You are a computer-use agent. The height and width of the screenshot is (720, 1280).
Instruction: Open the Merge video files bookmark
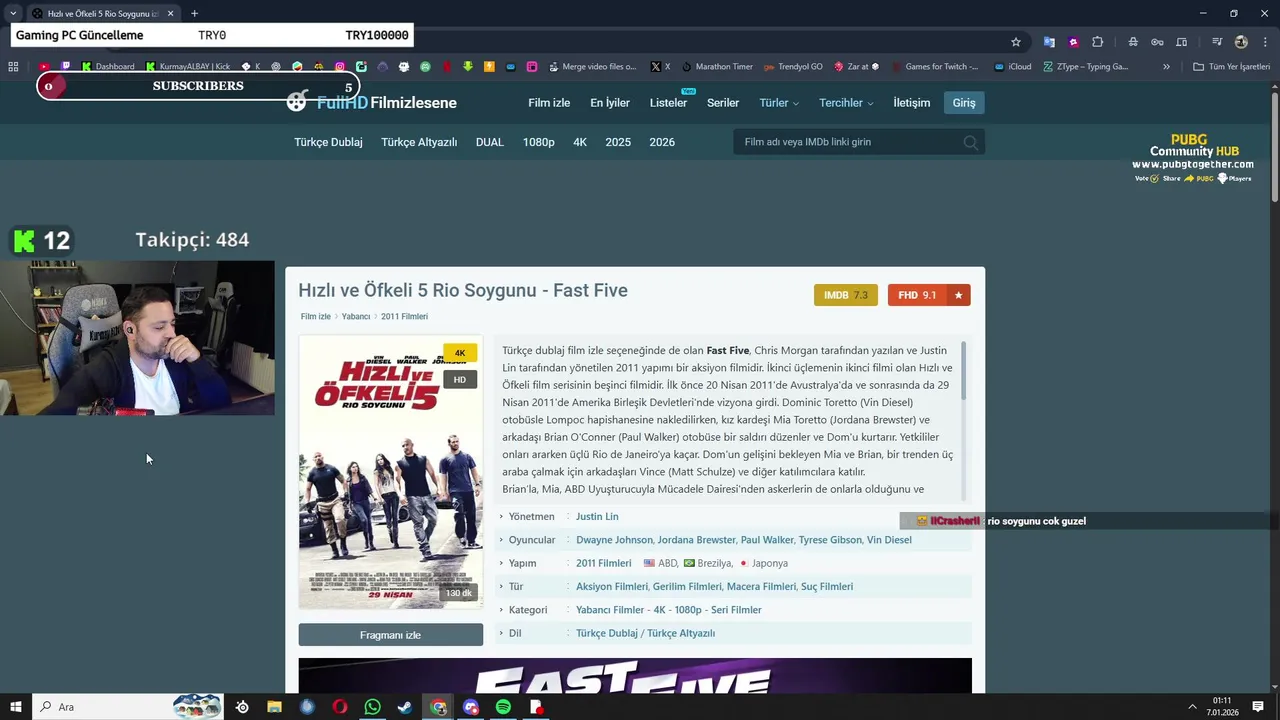point(592,67)
